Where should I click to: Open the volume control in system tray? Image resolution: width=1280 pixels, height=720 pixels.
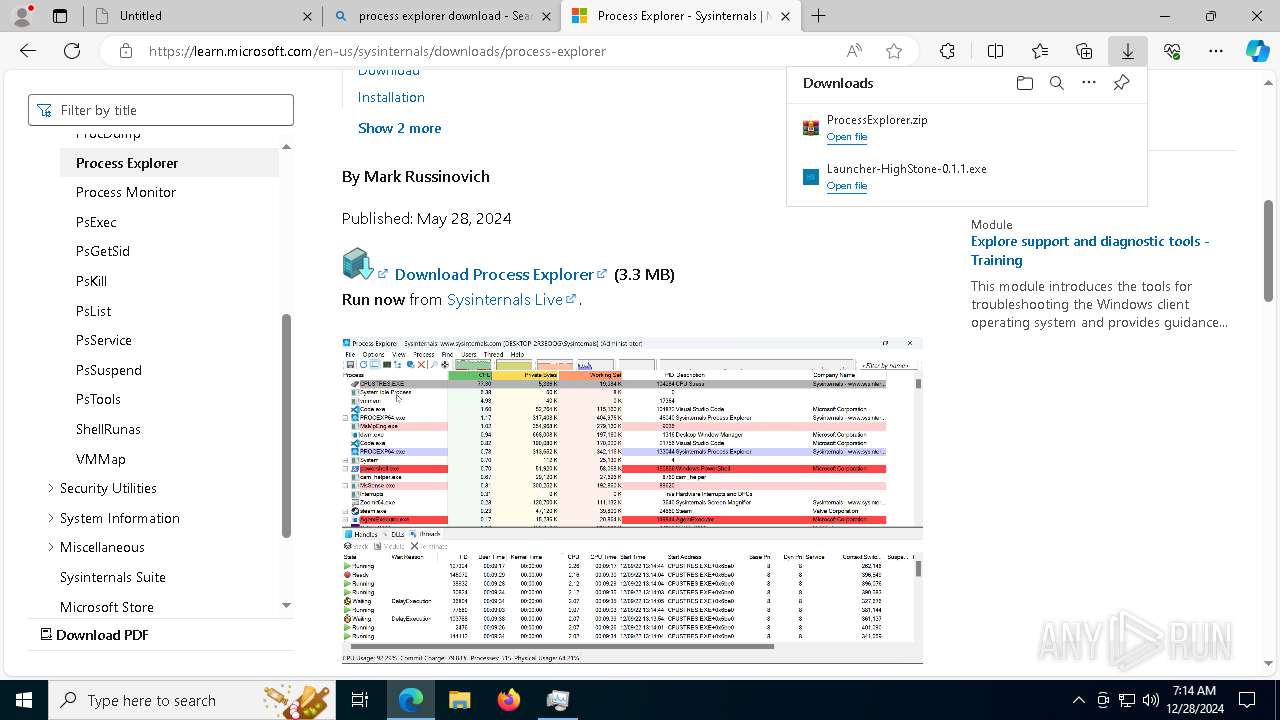click(1151, 700)
